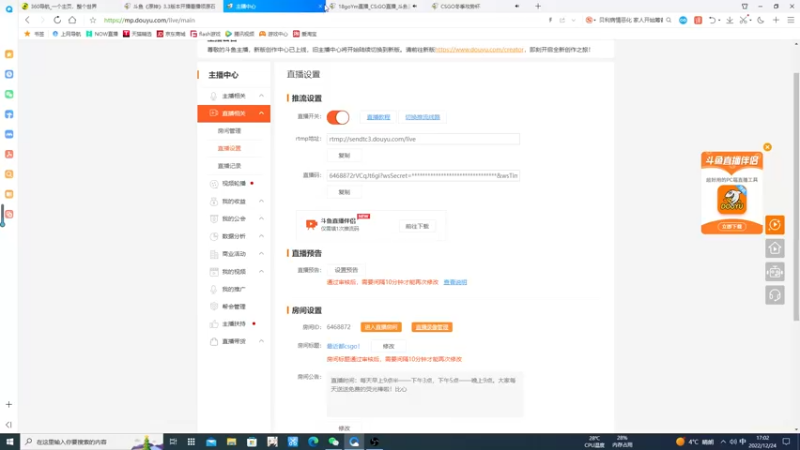Open the room title link 最近都csgo
This screenshot has height=450, width=800.
pos(343,346)
